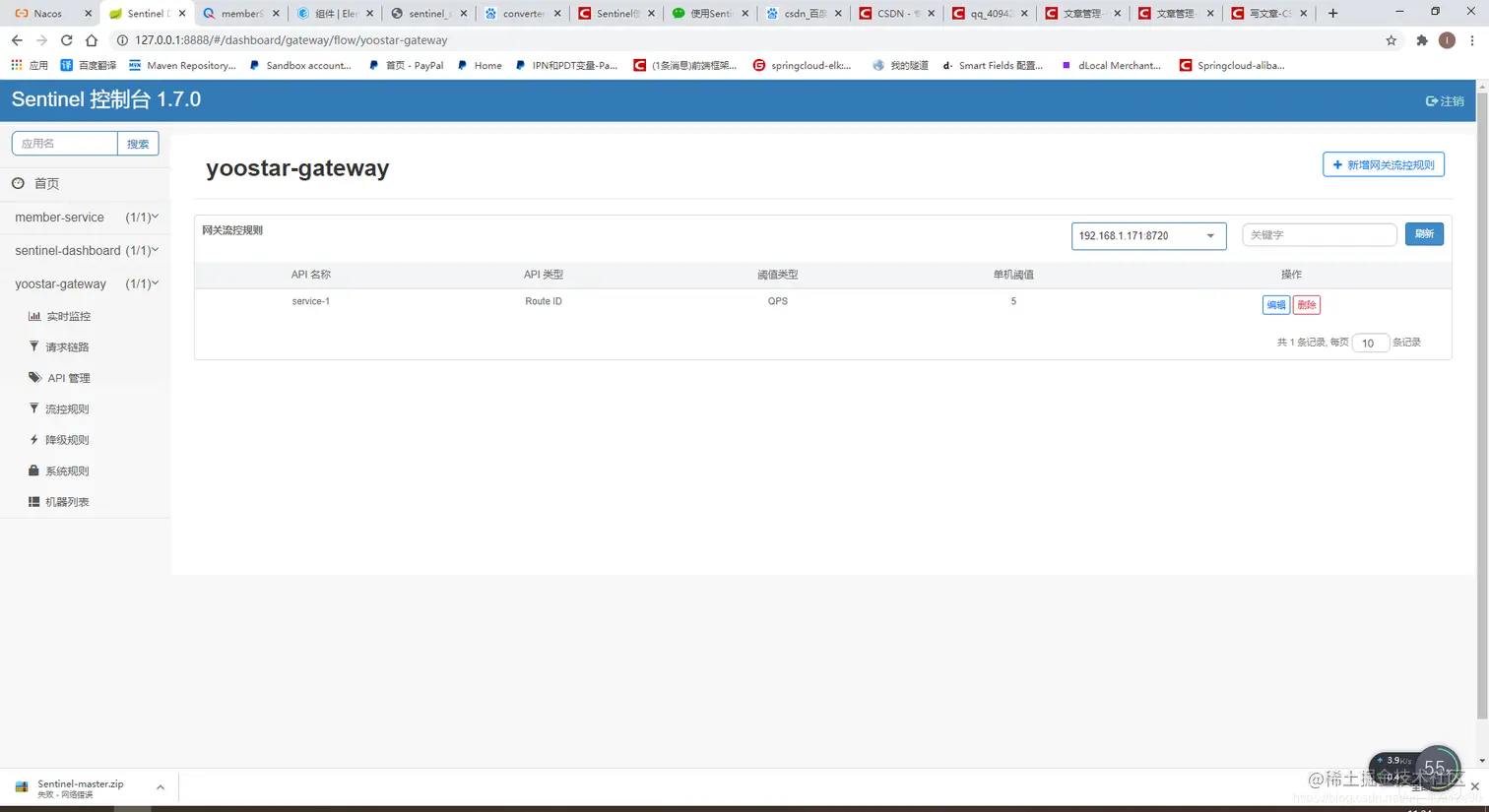Click the Route ID cell
The width and height of the screenshot is (1489, 812).
tap(544, 301)
